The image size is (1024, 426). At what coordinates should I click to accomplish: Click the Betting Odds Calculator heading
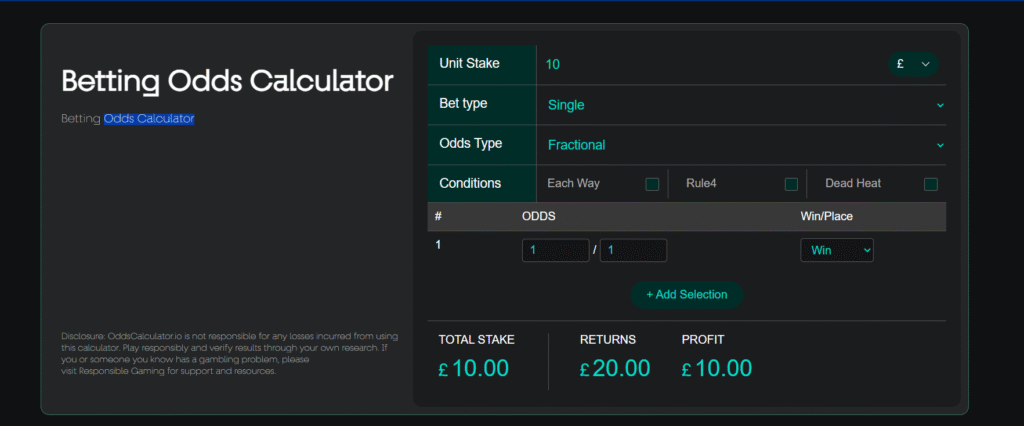click(x=227, y=81)
